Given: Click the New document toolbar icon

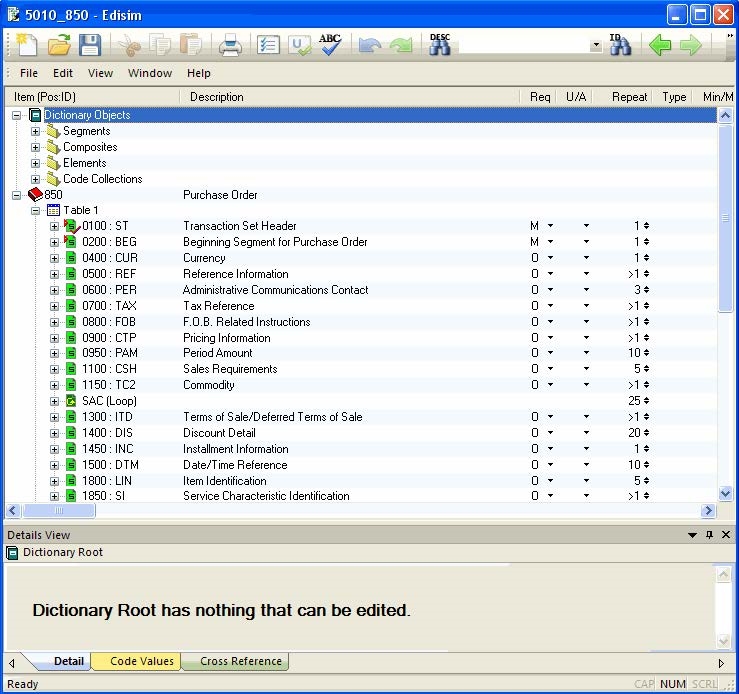Looking at the screenshot, I should tap(27, 45).
